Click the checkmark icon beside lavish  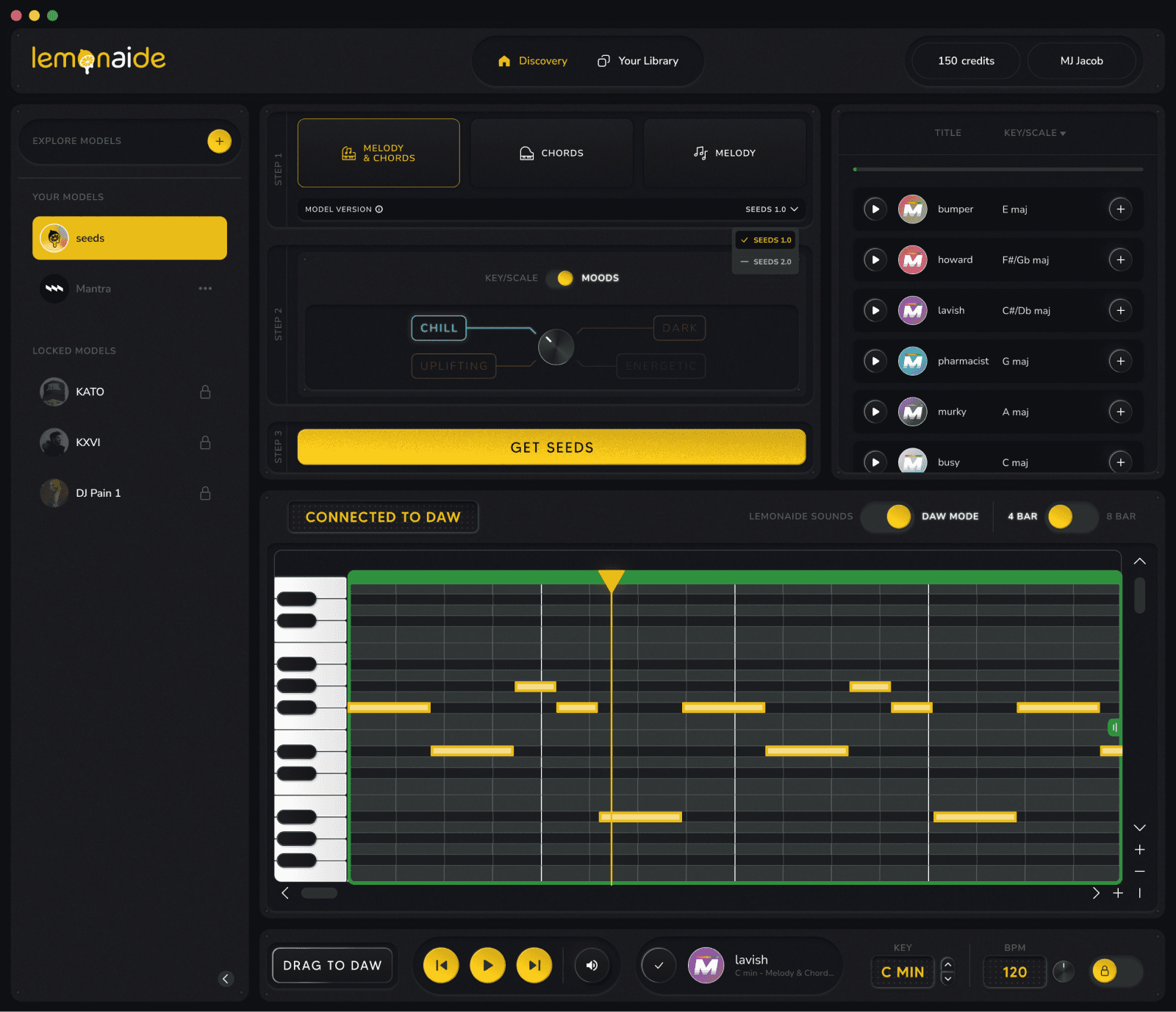coord(659,966)
